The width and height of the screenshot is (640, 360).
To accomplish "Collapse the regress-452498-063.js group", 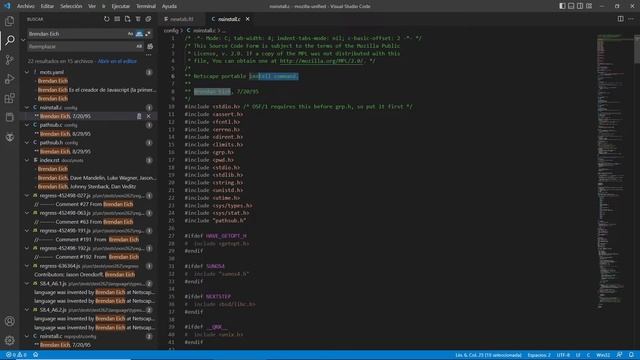I will pyautogui.click(x=27, y=213).
